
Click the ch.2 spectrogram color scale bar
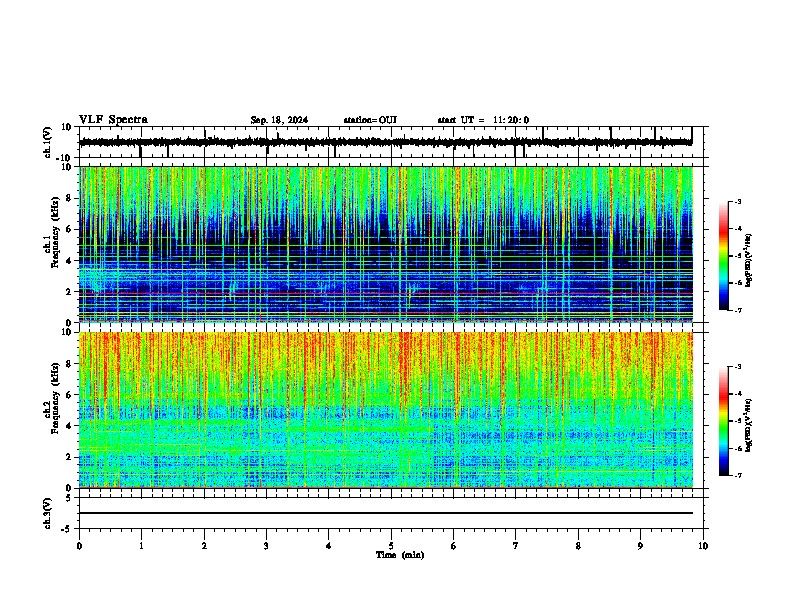(x=724, y=421)
